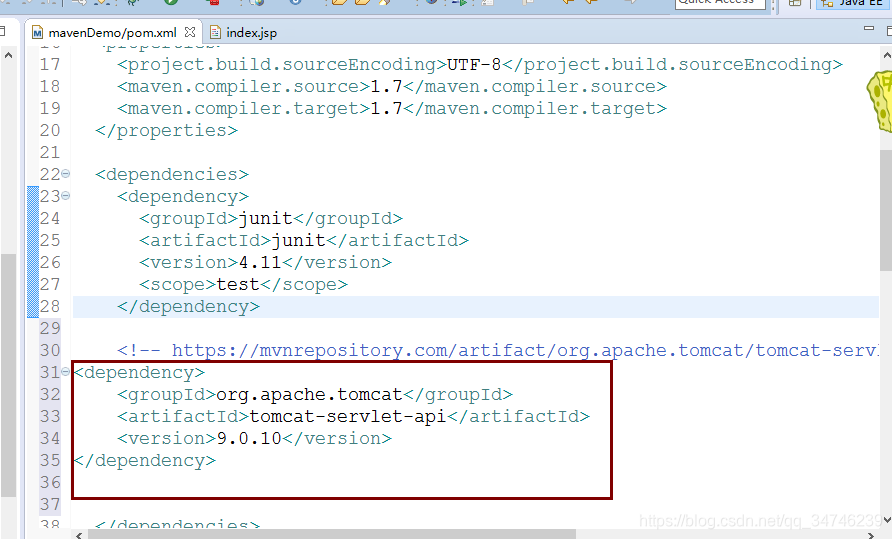Minimize the editor area
The image size is (892, 539).
pyautogui.click(x=869, y=28)
